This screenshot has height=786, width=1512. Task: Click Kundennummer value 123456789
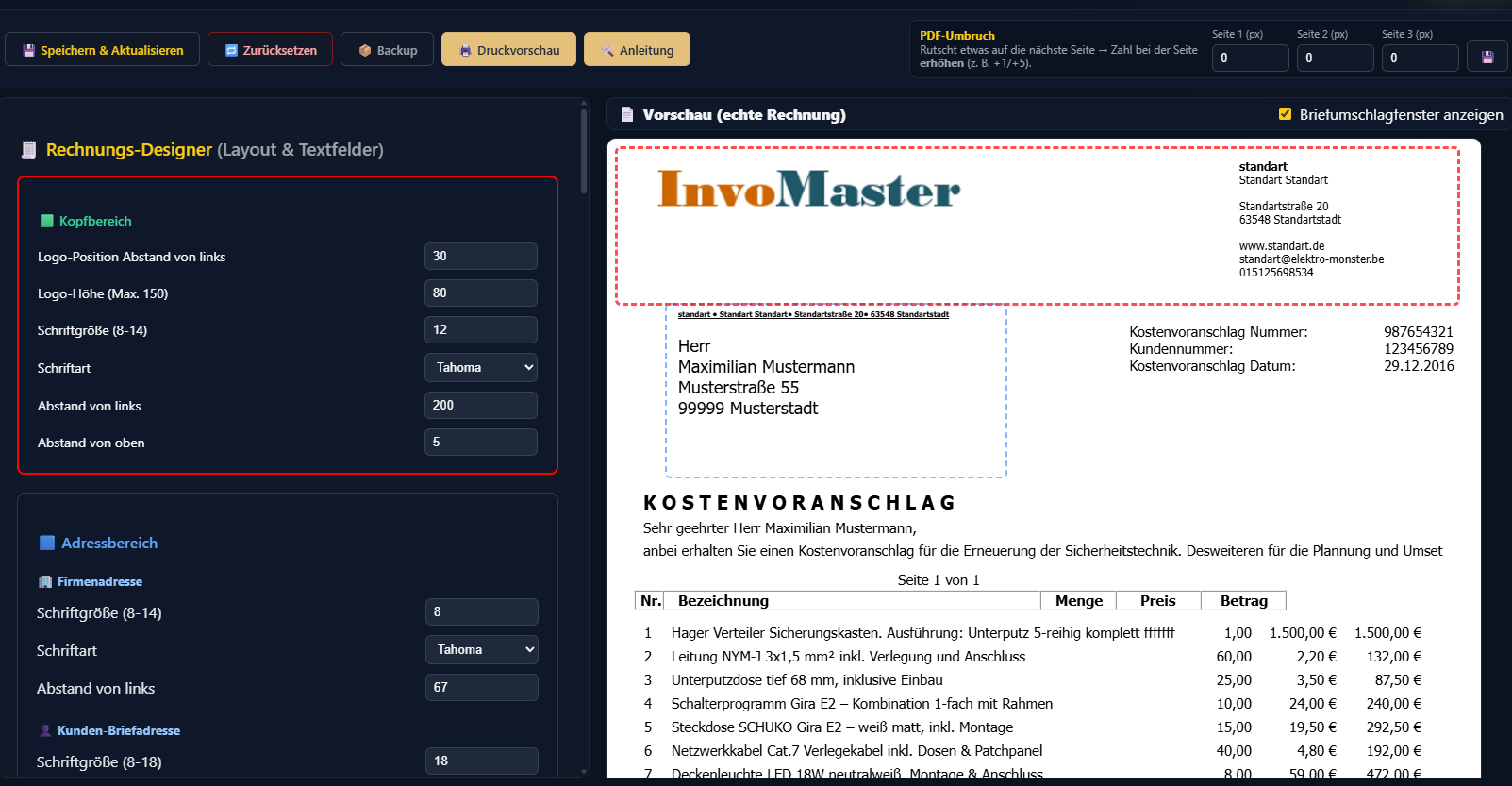(1419, 349)
